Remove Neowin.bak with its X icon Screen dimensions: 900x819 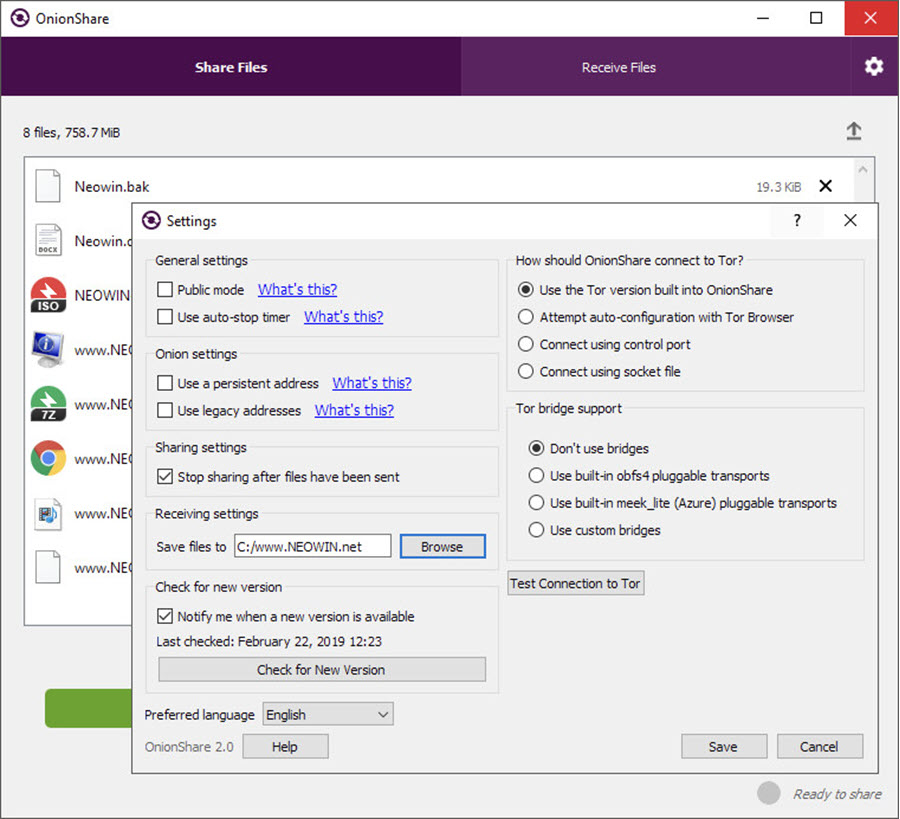pos(825,186)
